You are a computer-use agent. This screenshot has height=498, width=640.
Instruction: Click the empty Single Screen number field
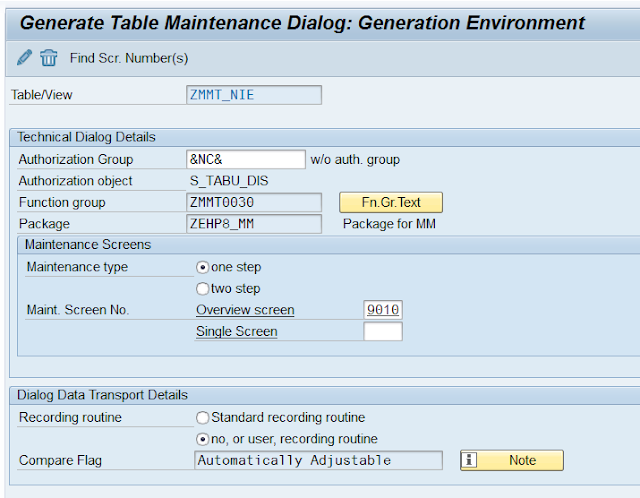point(383,331)
